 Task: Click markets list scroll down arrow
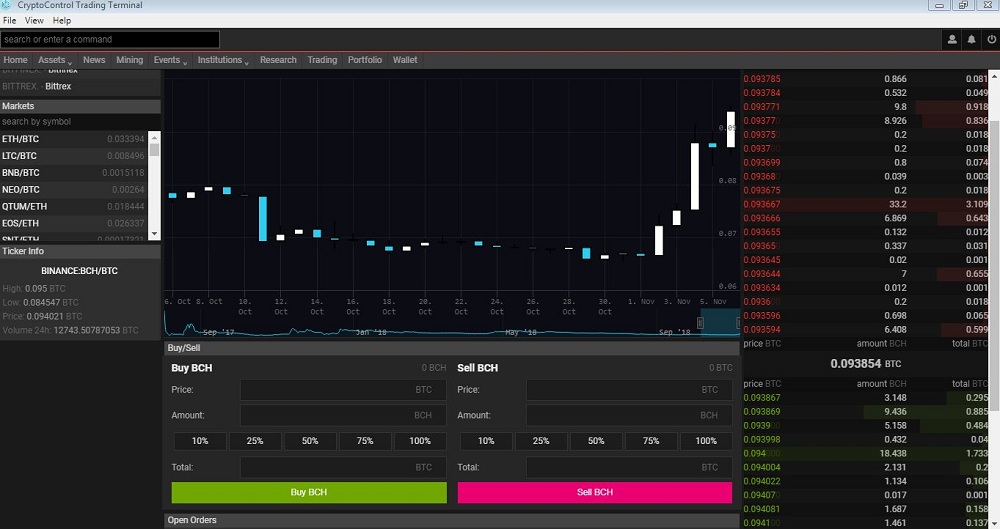[x=154, y=234]
